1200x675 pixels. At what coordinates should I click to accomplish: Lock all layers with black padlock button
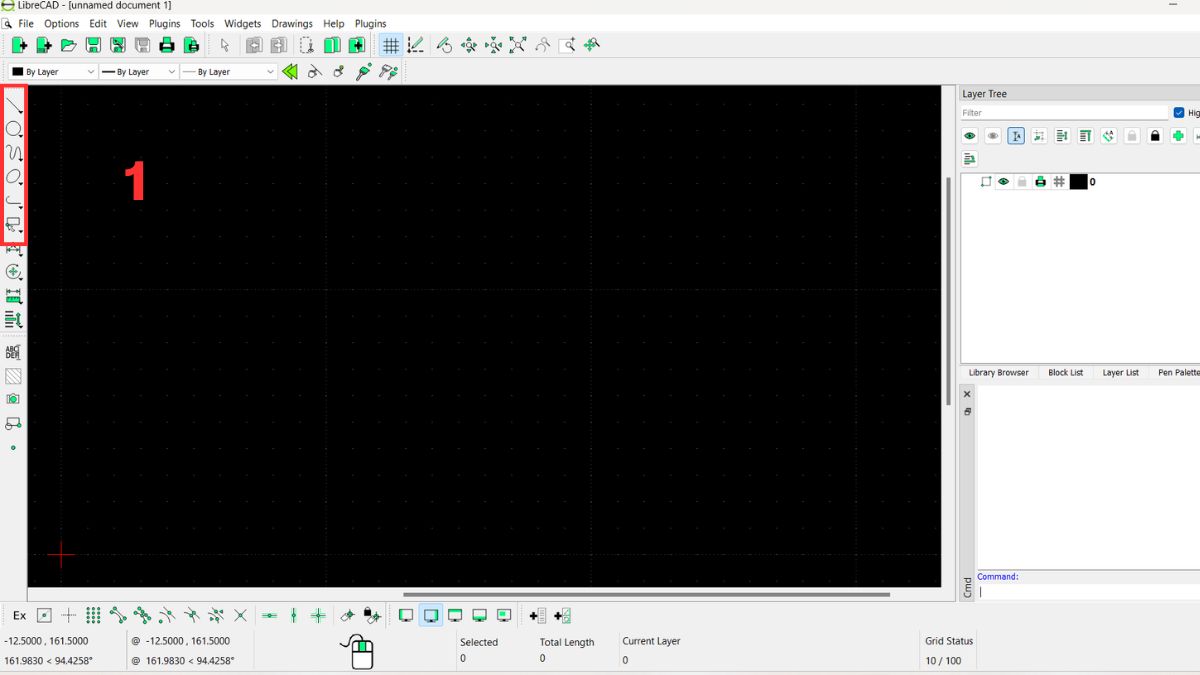[x=1155, y=136]
